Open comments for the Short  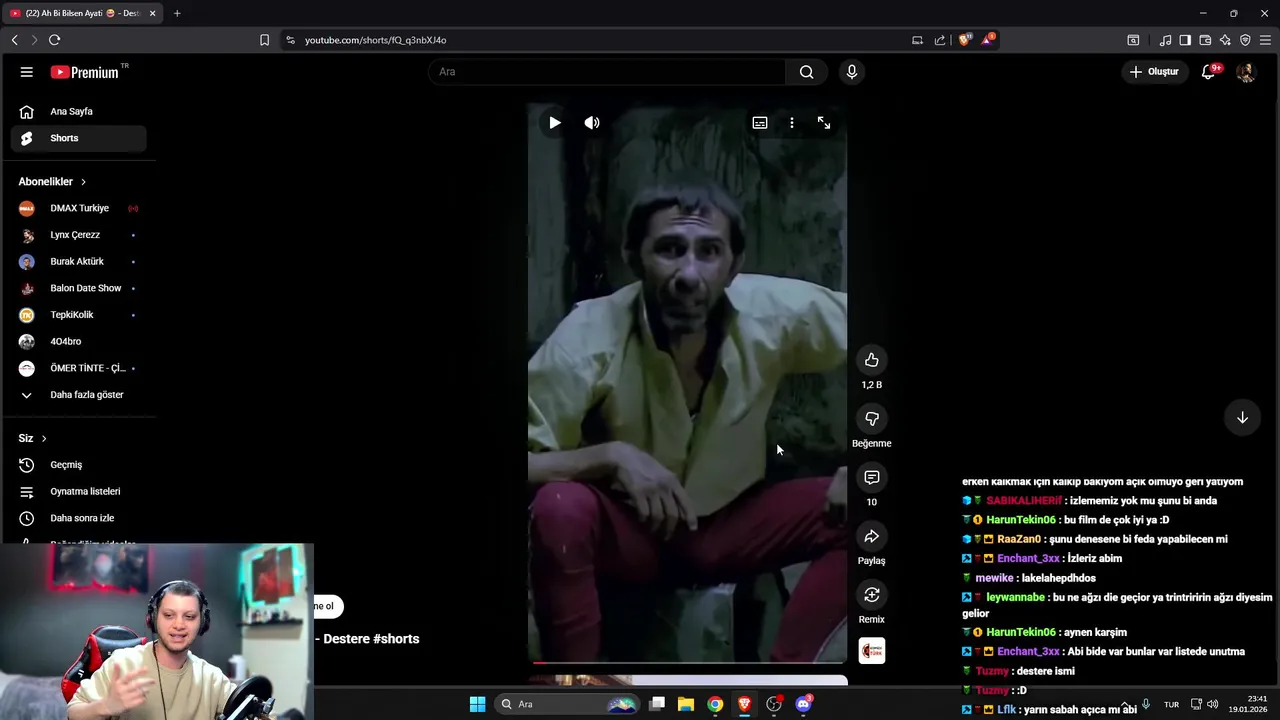[x=872, y=478]
